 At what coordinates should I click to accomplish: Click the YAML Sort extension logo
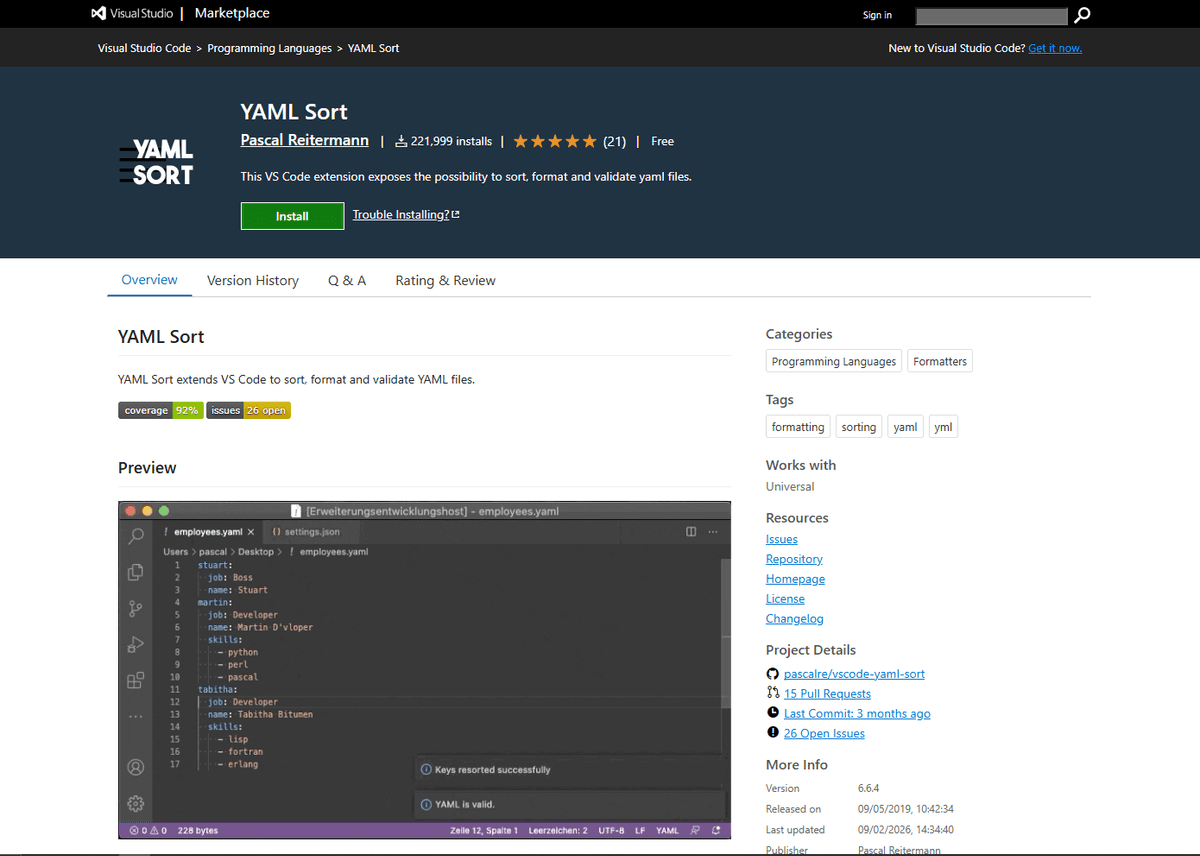click(x=156, y=162)
